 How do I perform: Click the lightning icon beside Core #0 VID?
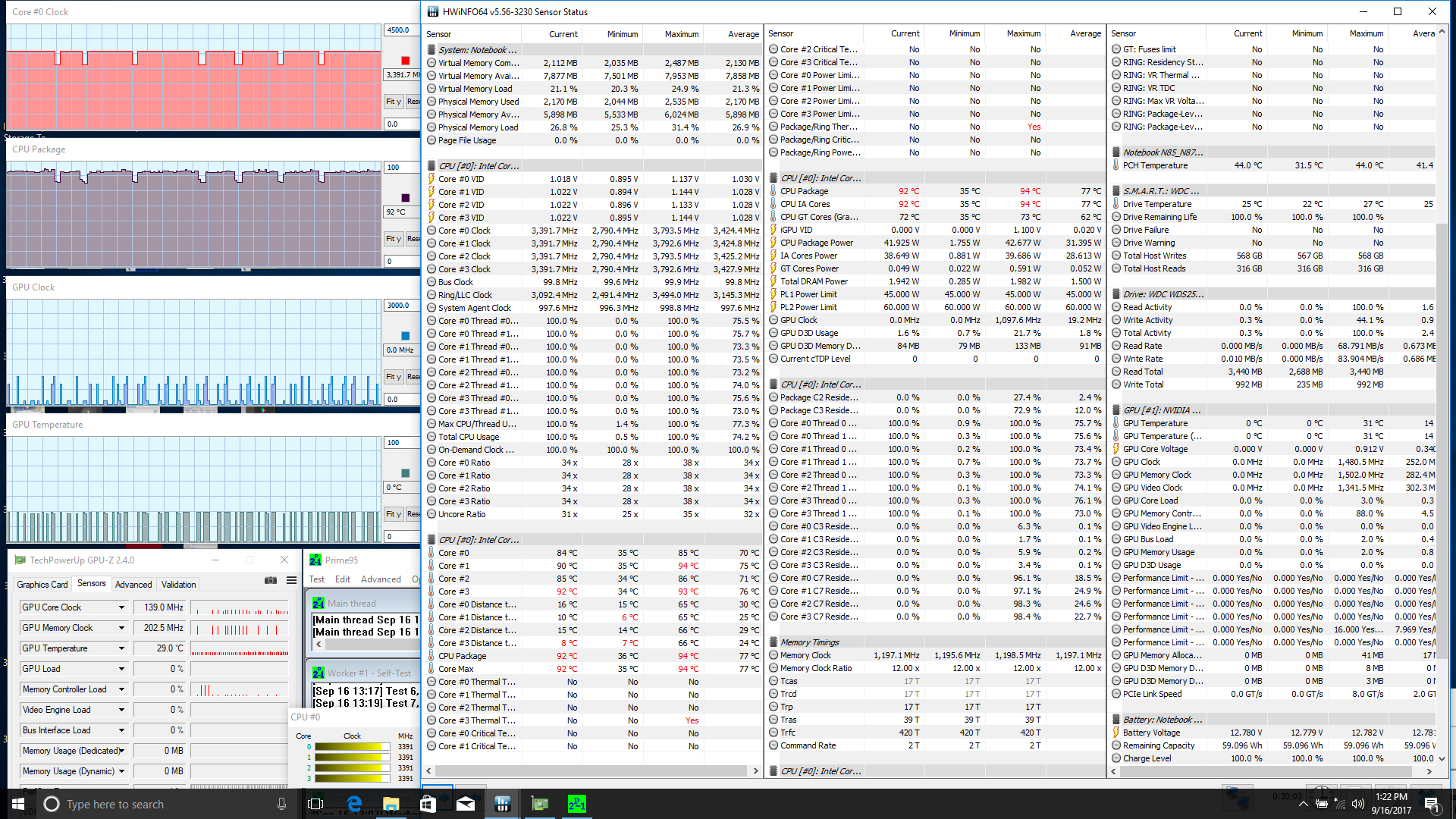(x=431, y=179)
